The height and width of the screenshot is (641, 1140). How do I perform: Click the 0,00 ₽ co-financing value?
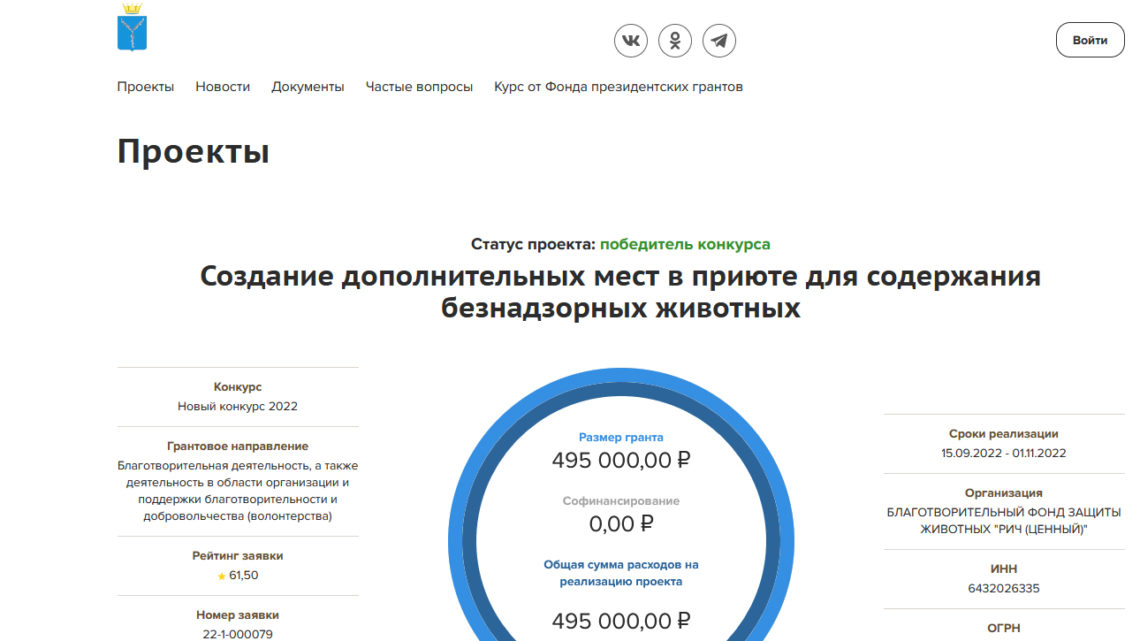tap(621, 524)
